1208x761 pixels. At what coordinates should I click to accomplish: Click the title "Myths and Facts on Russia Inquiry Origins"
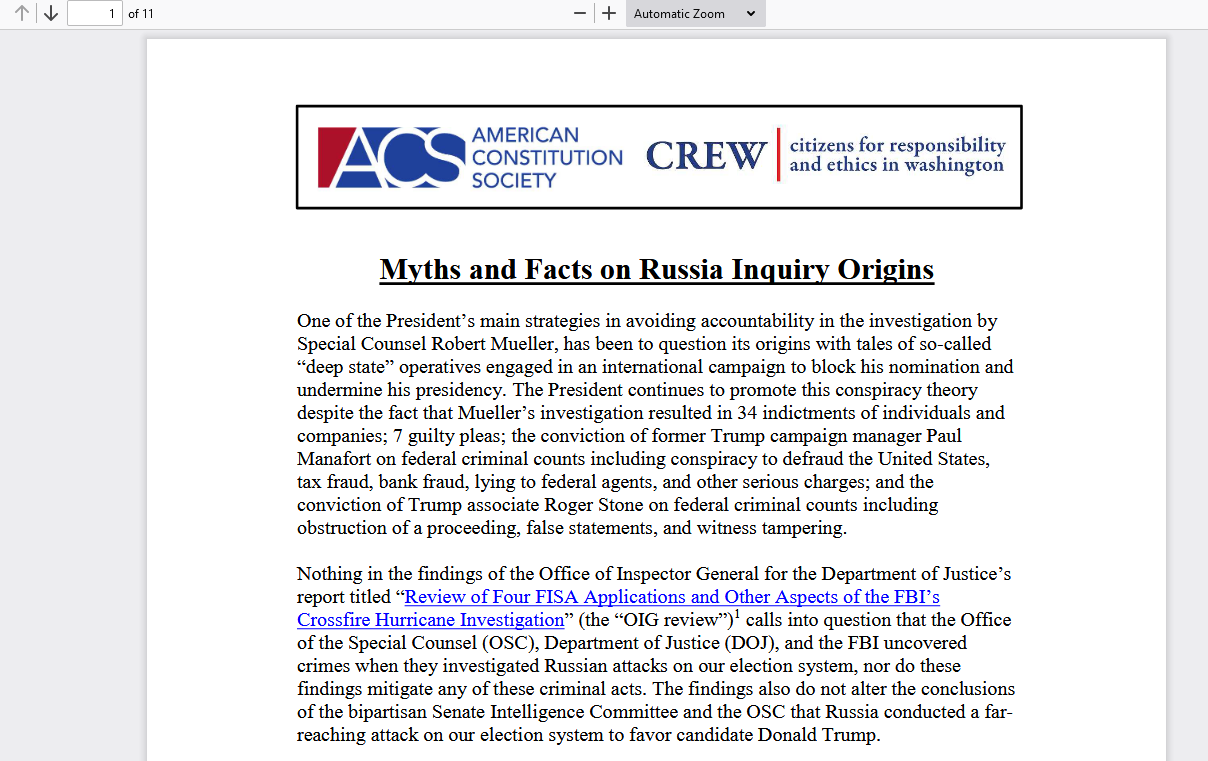657,269
